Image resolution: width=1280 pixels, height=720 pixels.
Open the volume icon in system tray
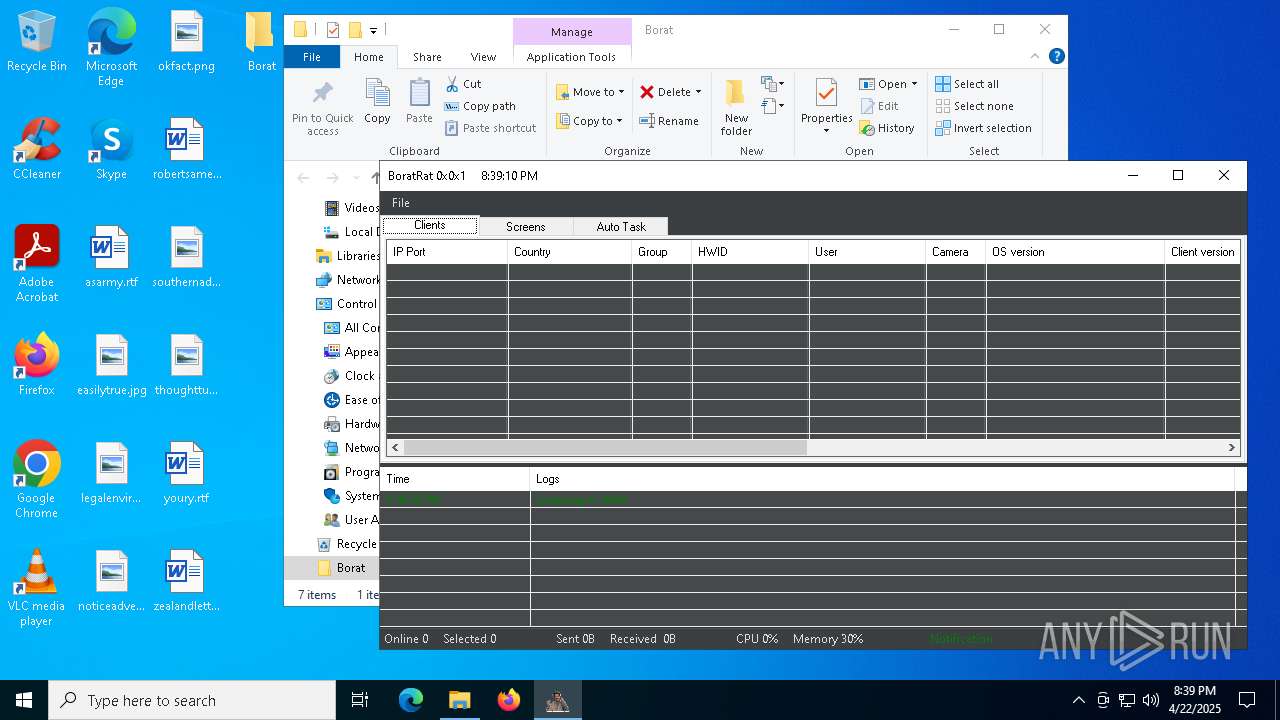1150,700
